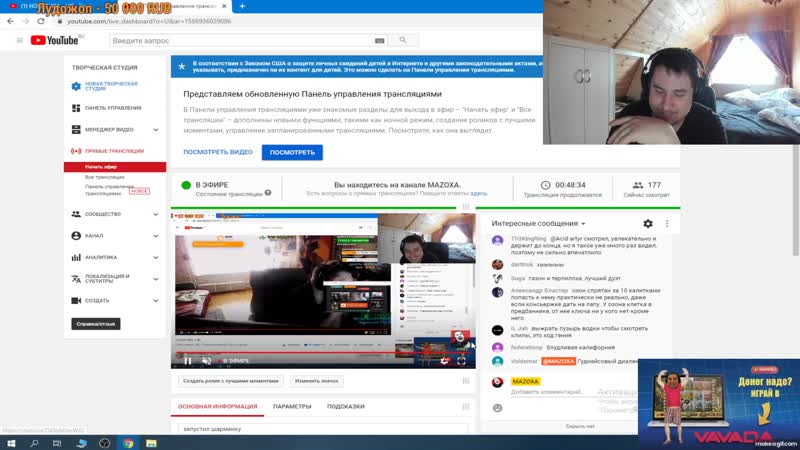This screenshot has width=800, height=450.
Task: Open the YouTube hamburger menu
Action: point(17,40)
